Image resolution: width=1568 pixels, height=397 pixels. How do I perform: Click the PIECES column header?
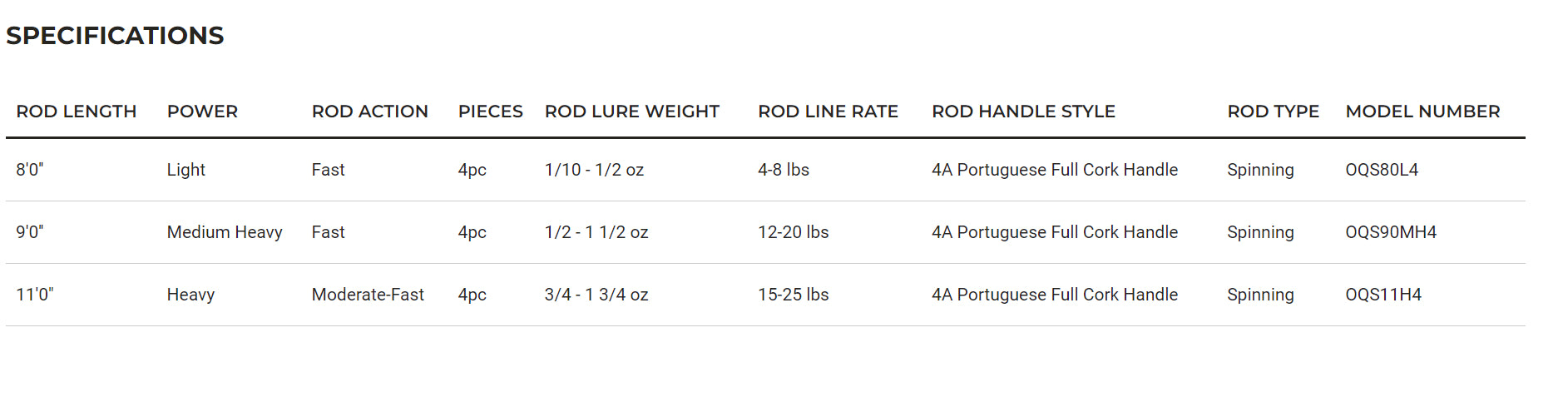490,112
